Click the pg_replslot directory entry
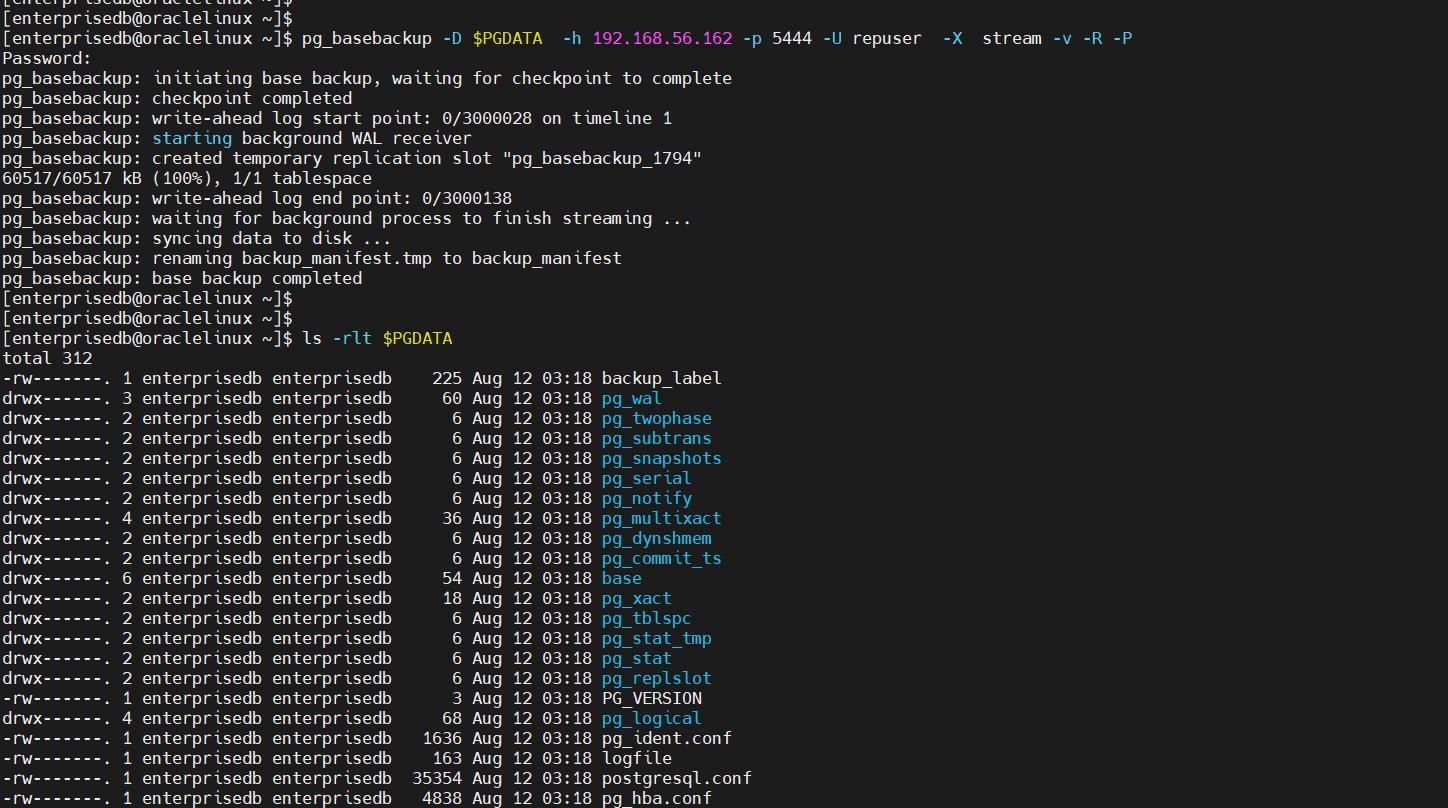Screen dimensions: 1448x808 tap(655, 678)
